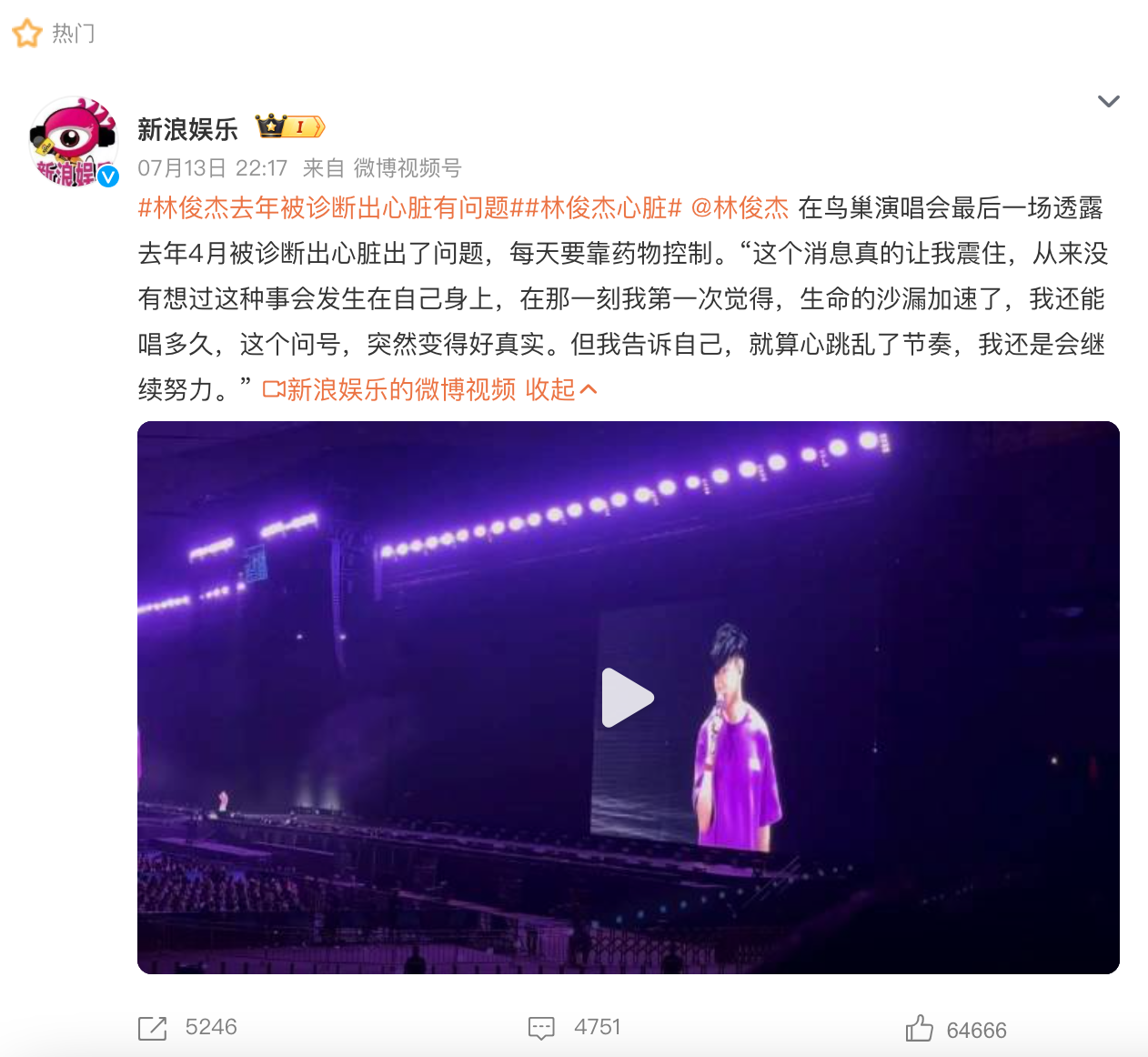1148x1057 pixels.
Task: Collapse the post text with 收起
Action: (x=550, y=390)
